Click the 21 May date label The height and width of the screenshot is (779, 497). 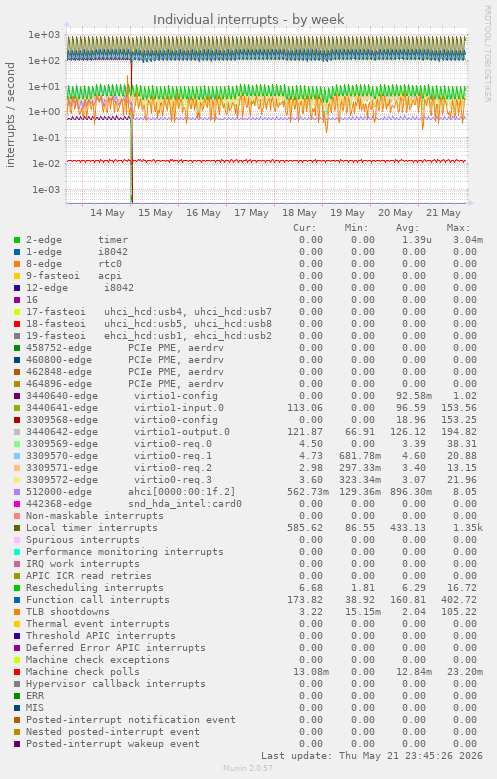443,213
